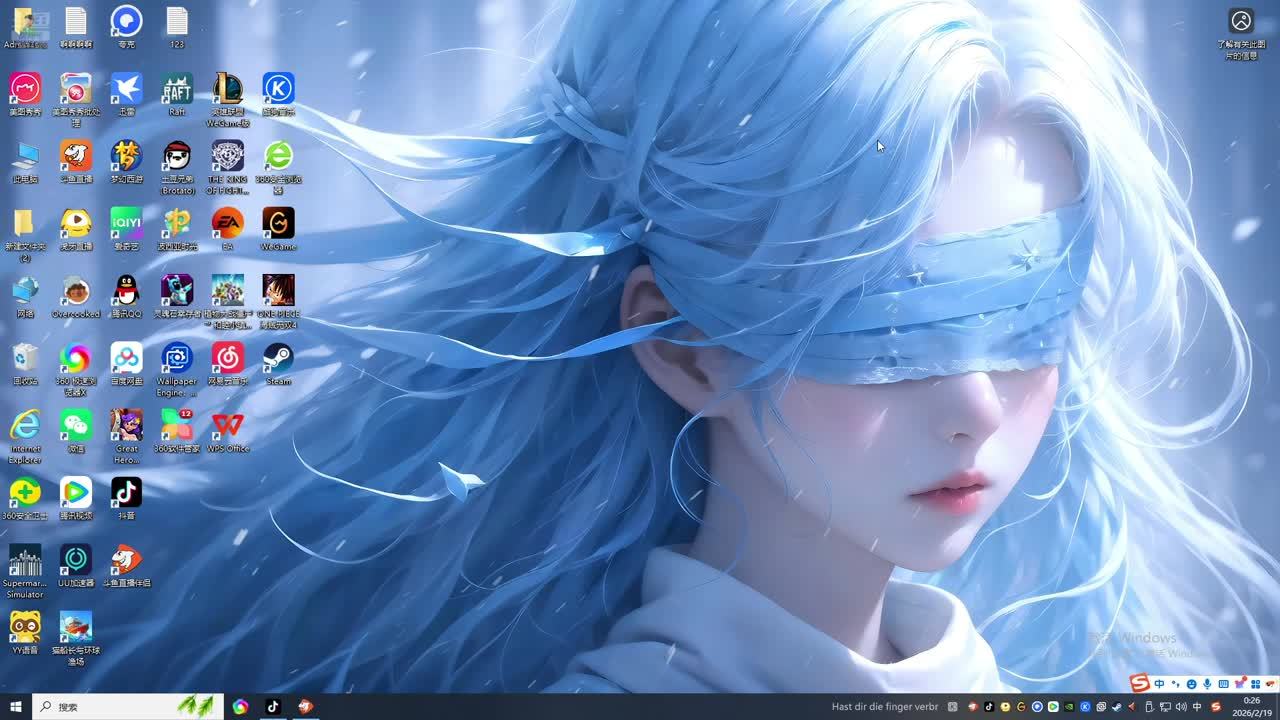This screenshot has width=1280, height=720.
Task: Open the Overcooked game shortcut
Action: pyautogui.click(x=76, y=292)
